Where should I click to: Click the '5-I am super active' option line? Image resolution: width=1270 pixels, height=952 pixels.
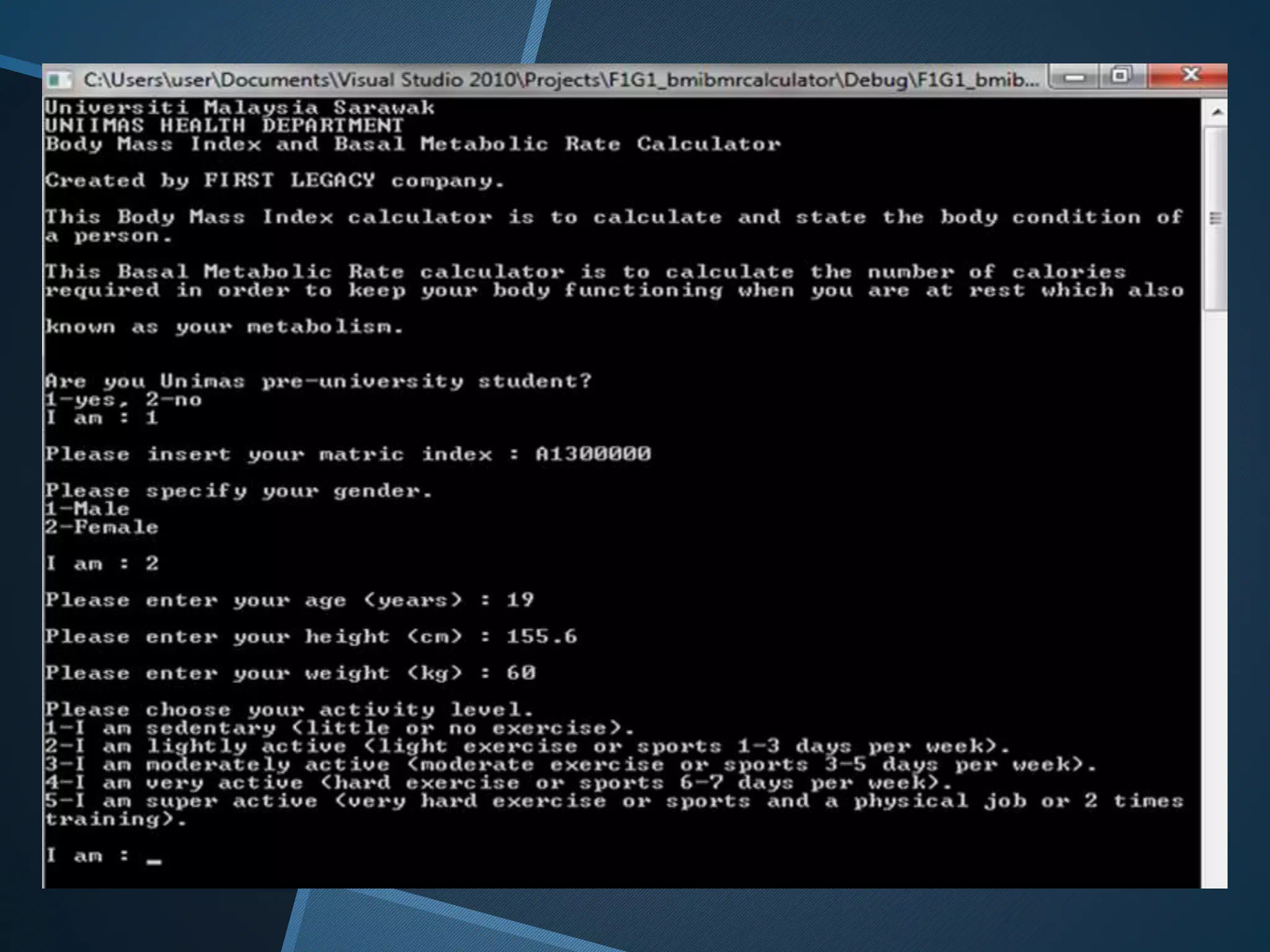point(614,801)
